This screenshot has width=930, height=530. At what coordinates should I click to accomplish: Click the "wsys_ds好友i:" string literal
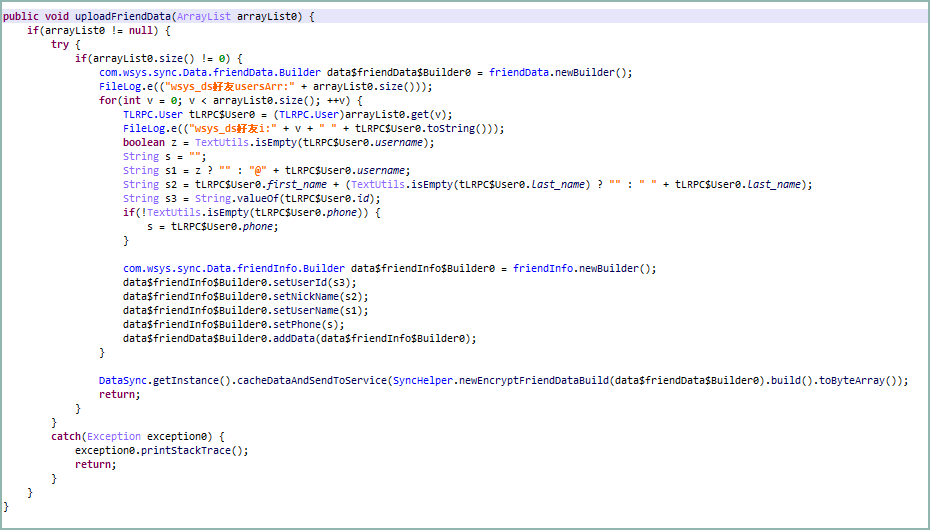coord(232,129)
